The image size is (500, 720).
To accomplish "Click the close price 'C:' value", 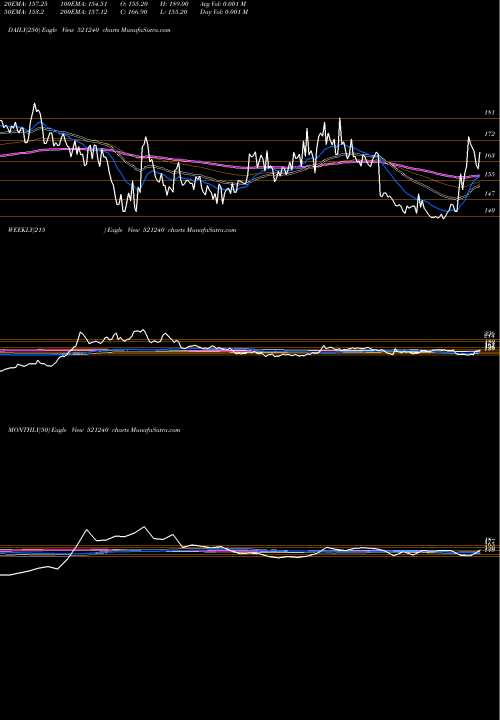I will [x=135, y=12].
